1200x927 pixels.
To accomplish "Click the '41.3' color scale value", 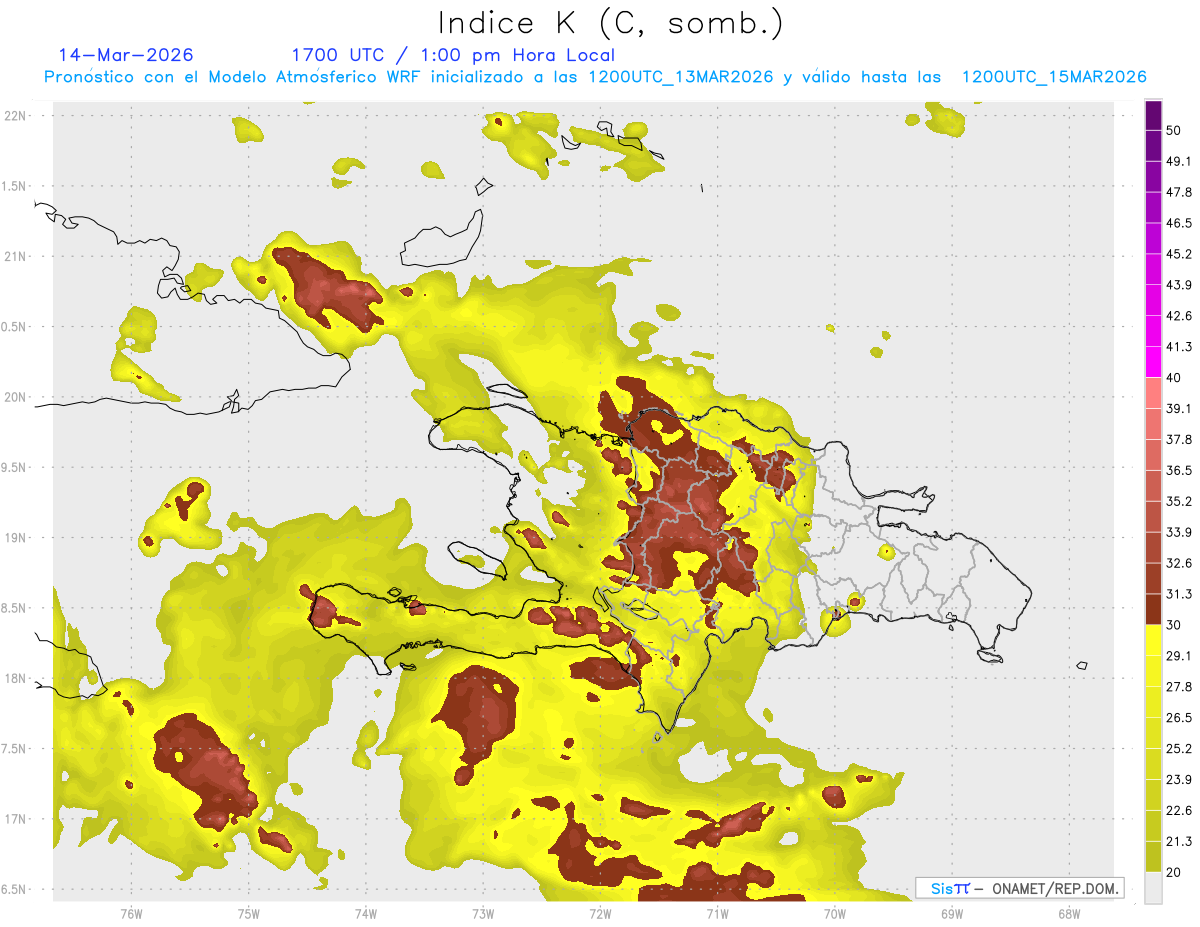I will point(1180,347).
